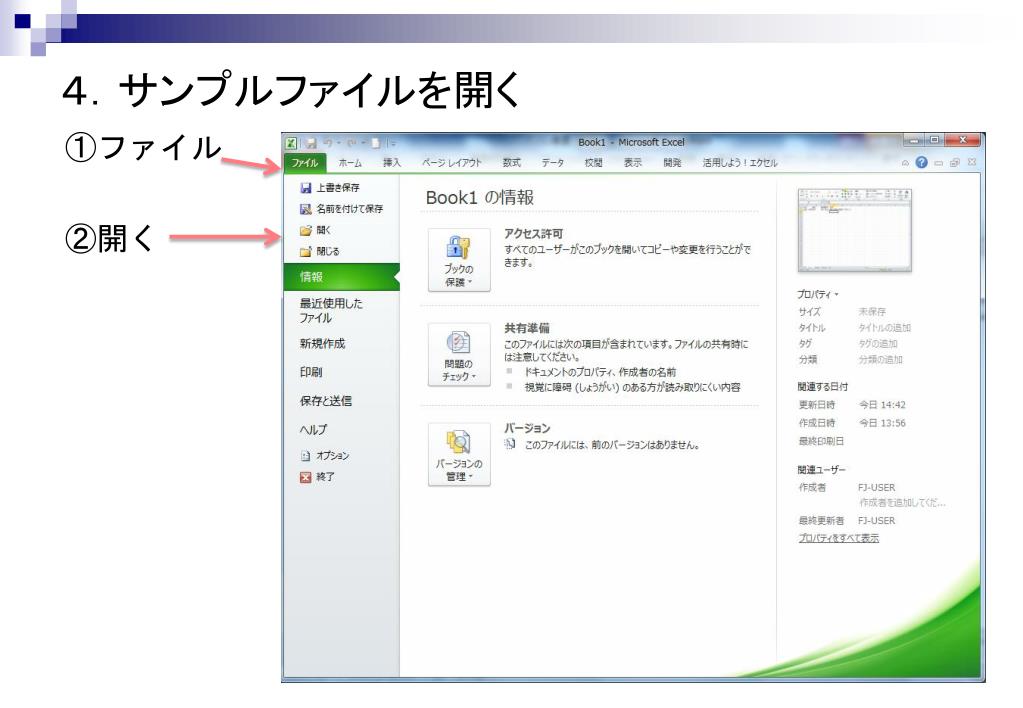Click the quick access new document icon
Screen dimensions: 1023x708
(x=375, y=144)
